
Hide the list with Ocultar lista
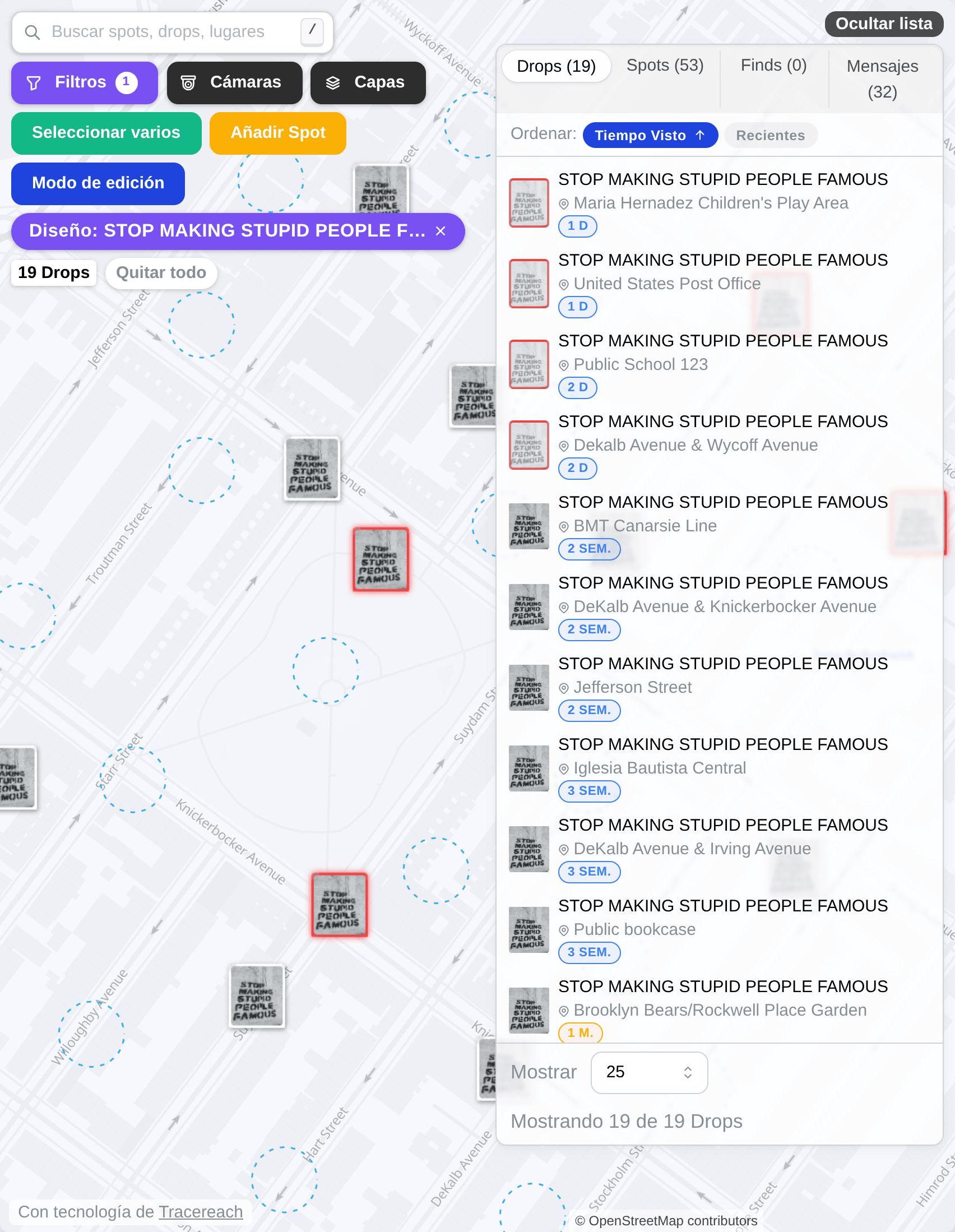pyautogui.click(x=883, y=24)
